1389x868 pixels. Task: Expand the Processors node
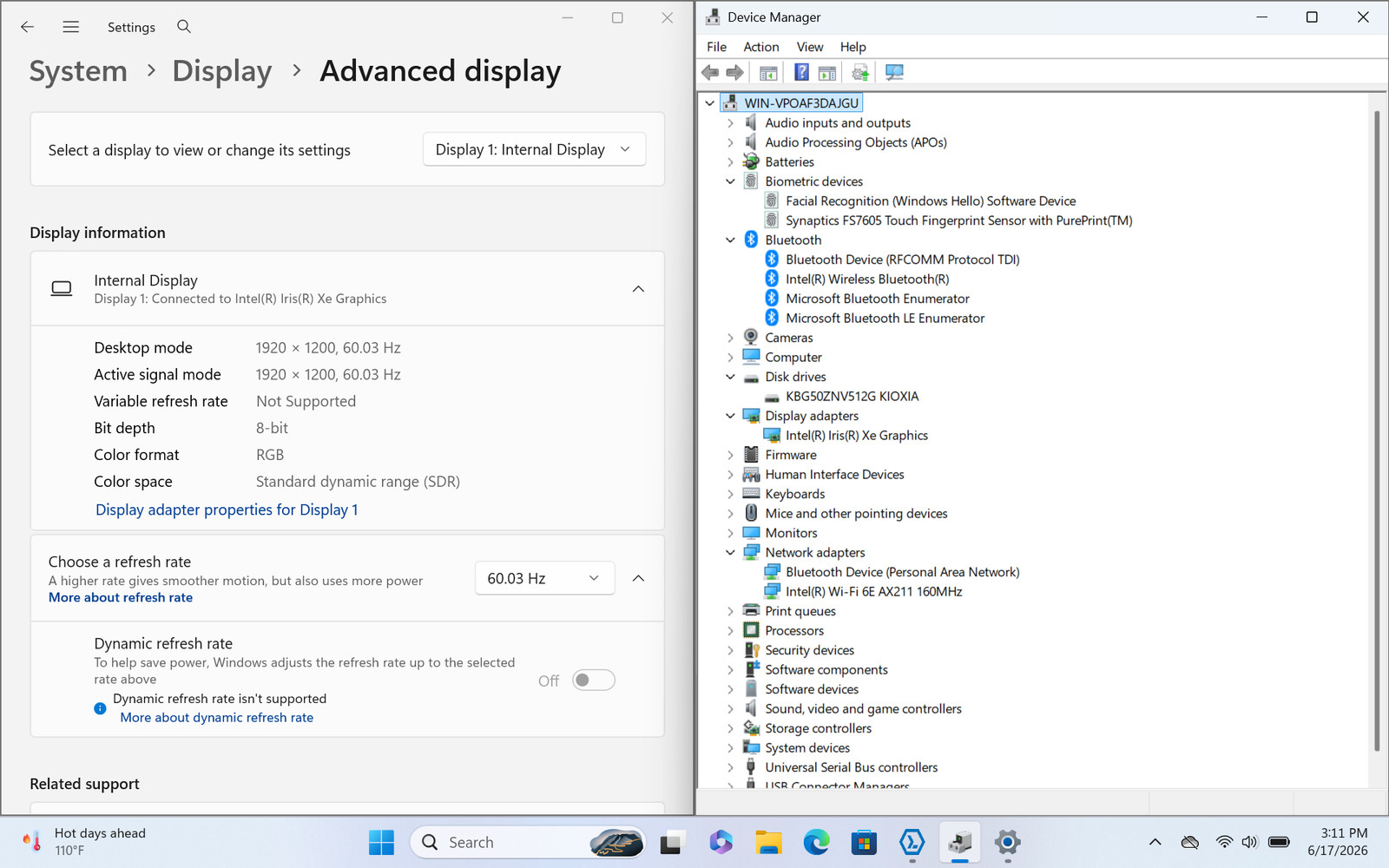coord(730,631)
